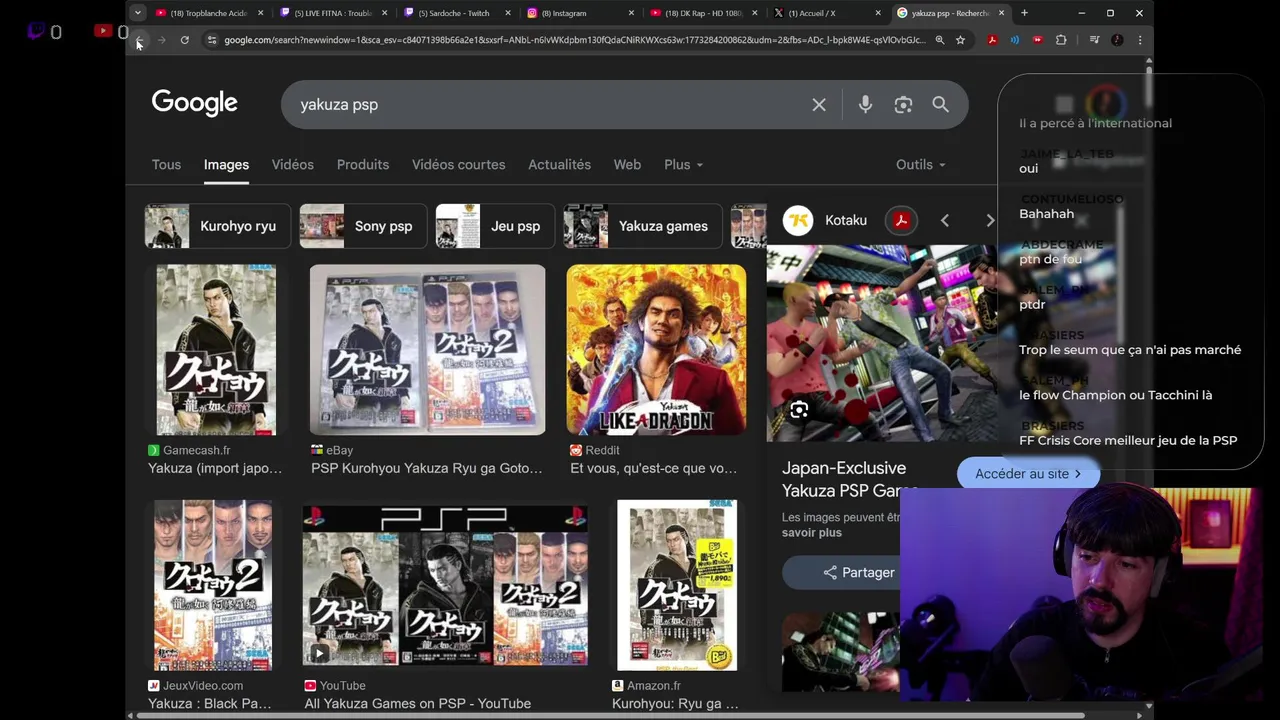
Task: Open All Yakuza Games on PSP video thumbnail
Action: 445,586
